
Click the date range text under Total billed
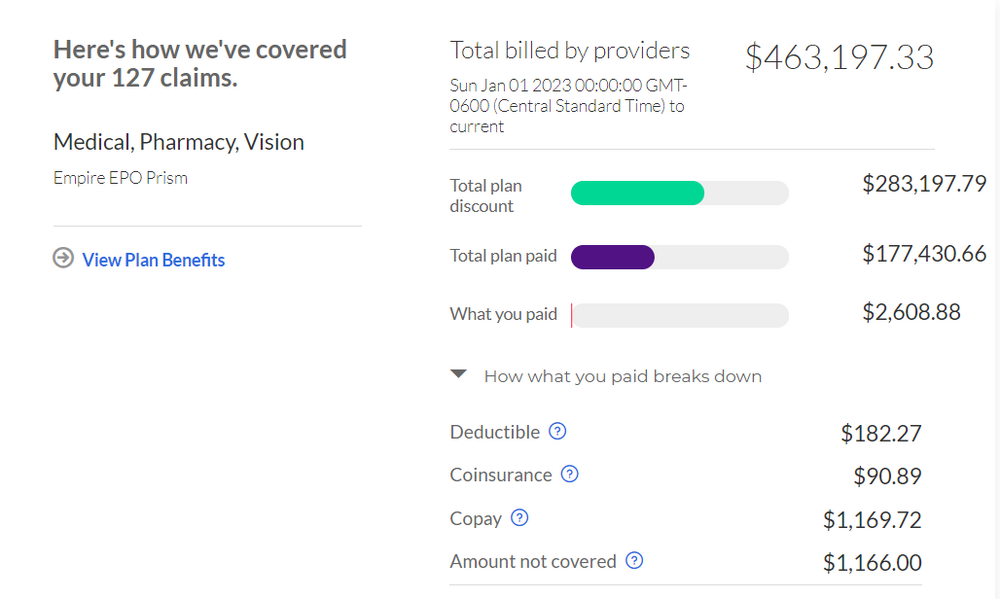[567, 106]
